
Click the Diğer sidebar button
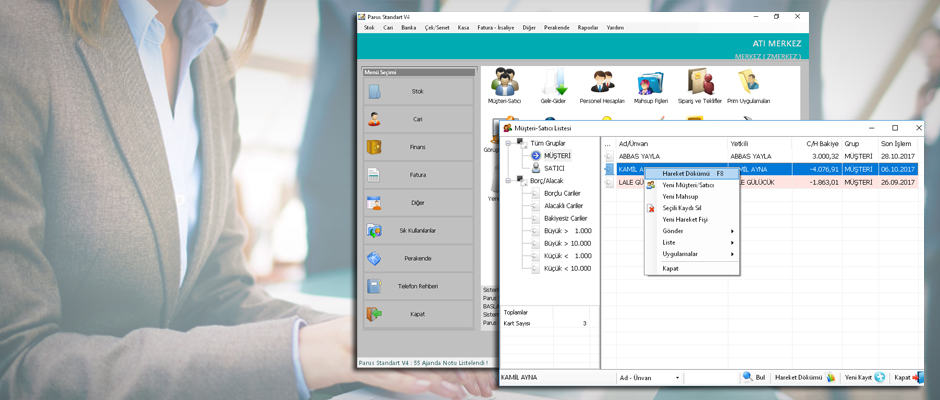point(418,203)
